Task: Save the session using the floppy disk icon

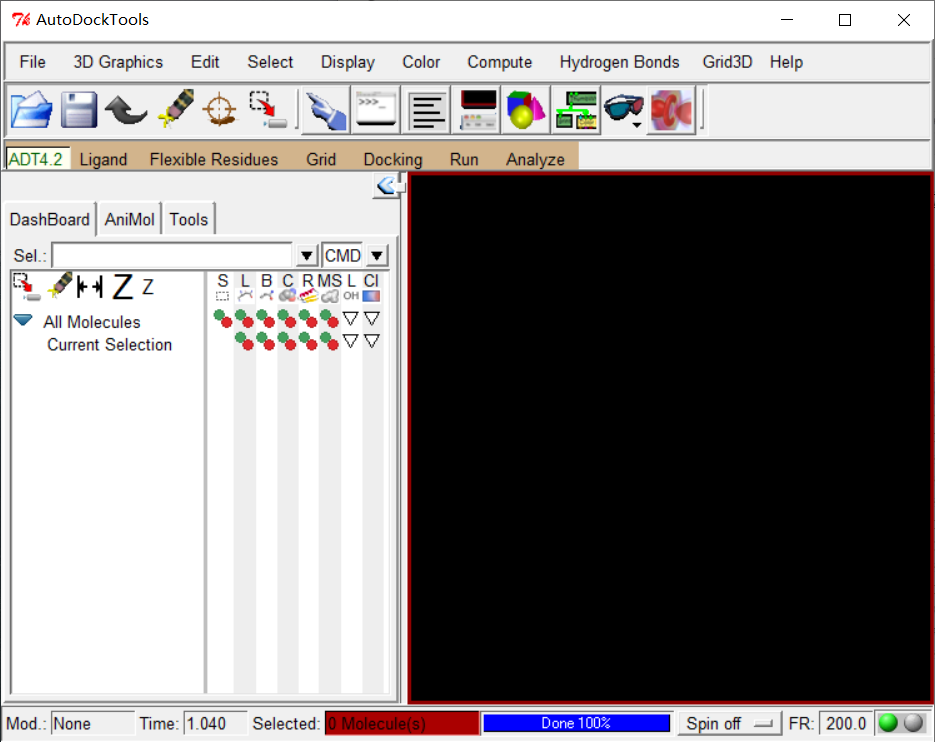Action: (78, 110)
